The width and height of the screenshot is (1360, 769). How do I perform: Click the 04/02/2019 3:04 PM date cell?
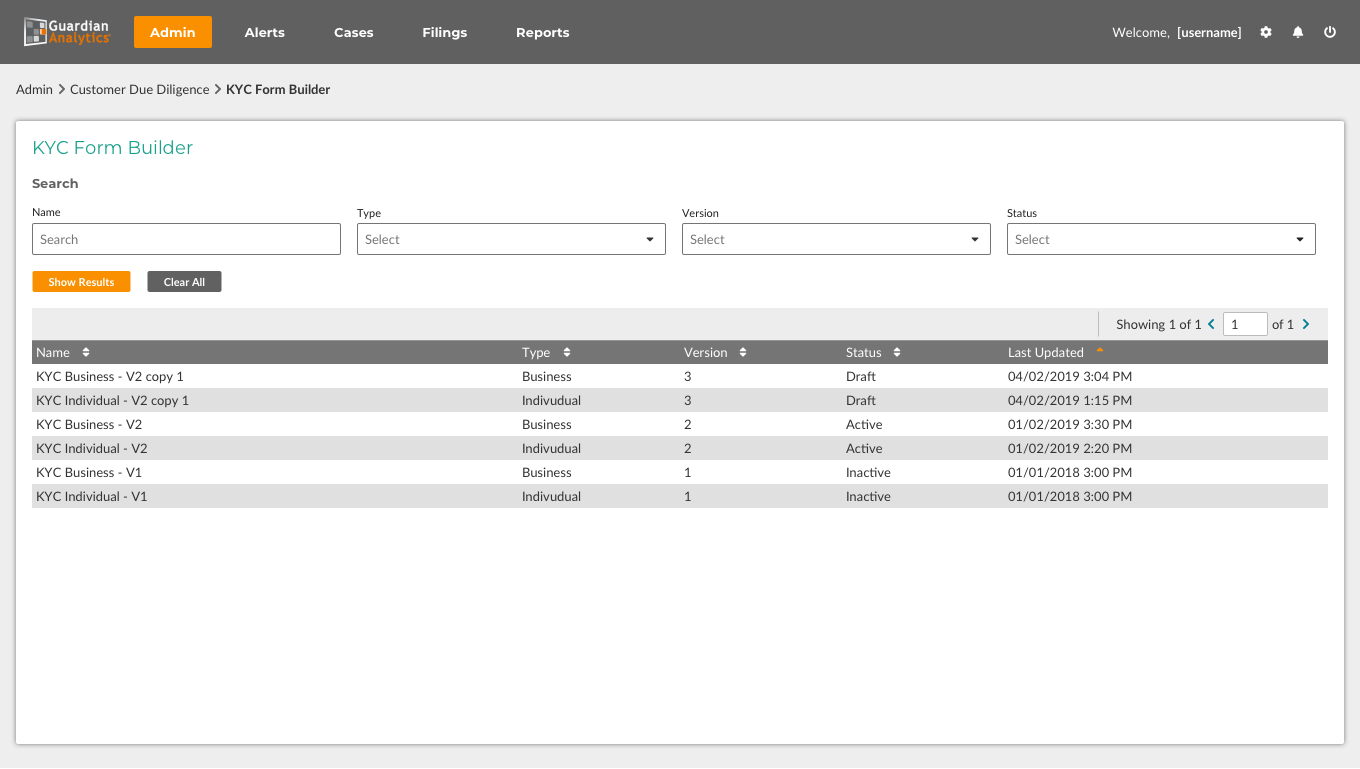click(1070, 376)
